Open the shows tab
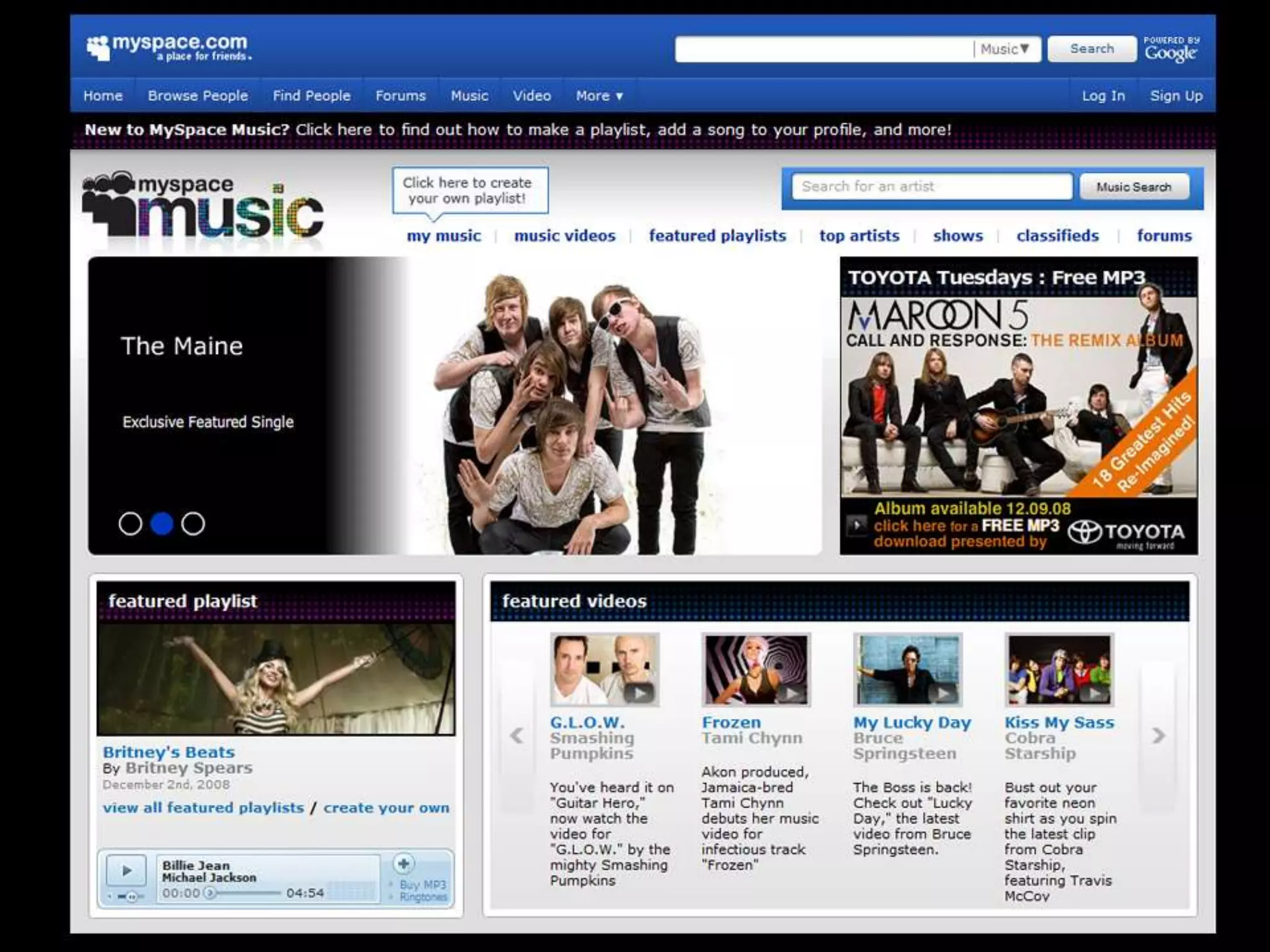 pyautogui.click(x=958, y=236)
